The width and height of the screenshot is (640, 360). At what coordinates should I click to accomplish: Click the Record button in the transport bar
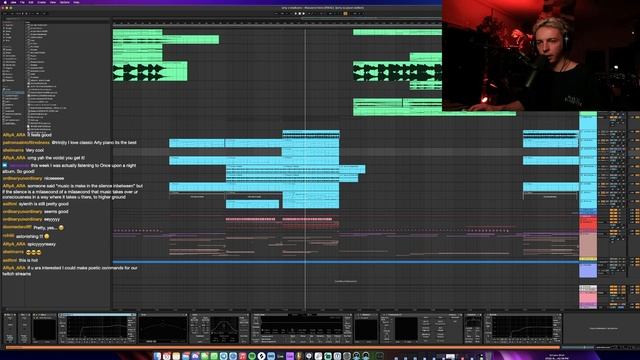click(x=304, y=13)
